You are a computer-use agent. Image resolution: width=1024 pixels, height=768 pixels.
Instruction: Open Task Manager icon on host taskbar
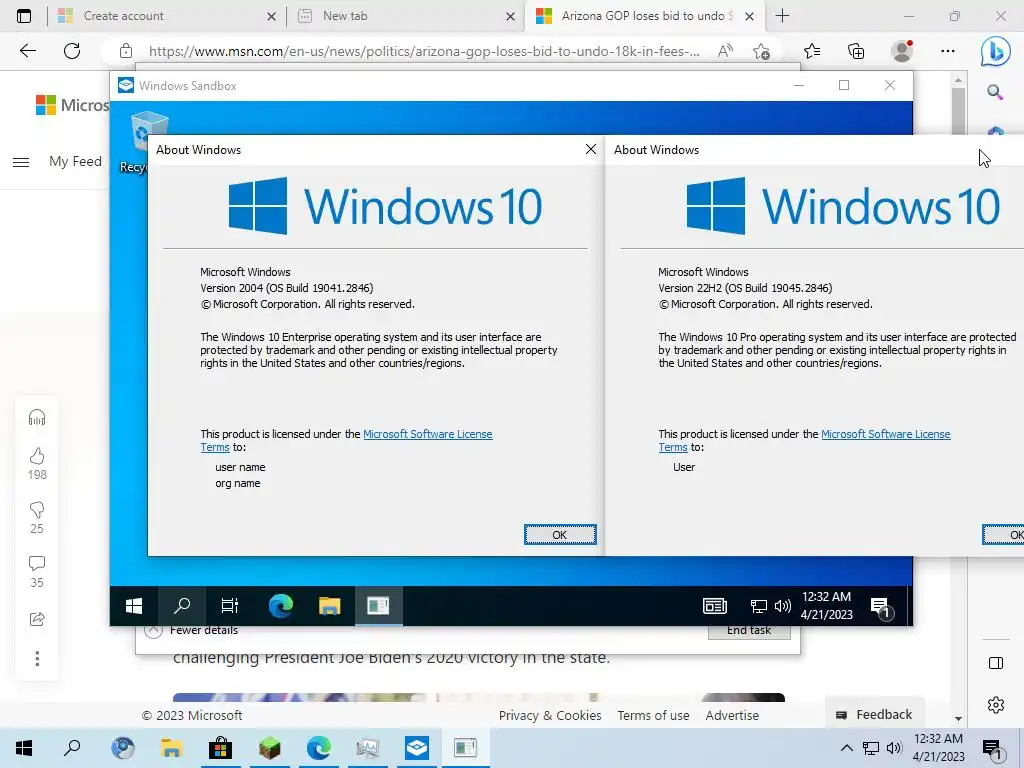tap(368, 748)
